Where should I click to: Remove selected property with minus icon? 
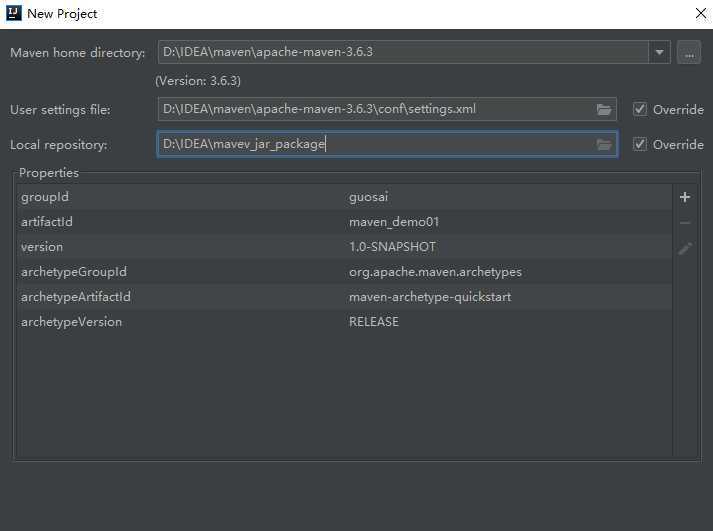point(685,222)
